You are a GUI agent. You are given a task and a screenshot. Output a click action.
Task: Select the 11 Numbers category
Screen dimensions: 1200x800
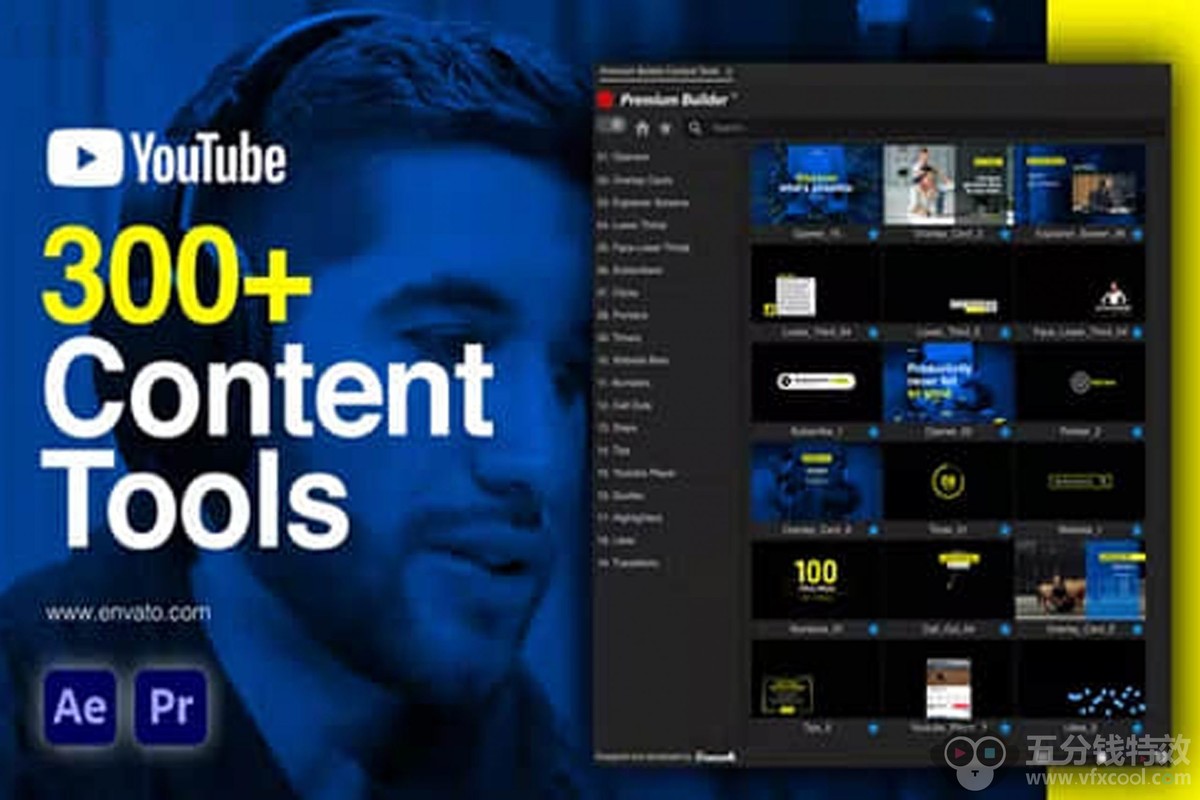point(623,383)
